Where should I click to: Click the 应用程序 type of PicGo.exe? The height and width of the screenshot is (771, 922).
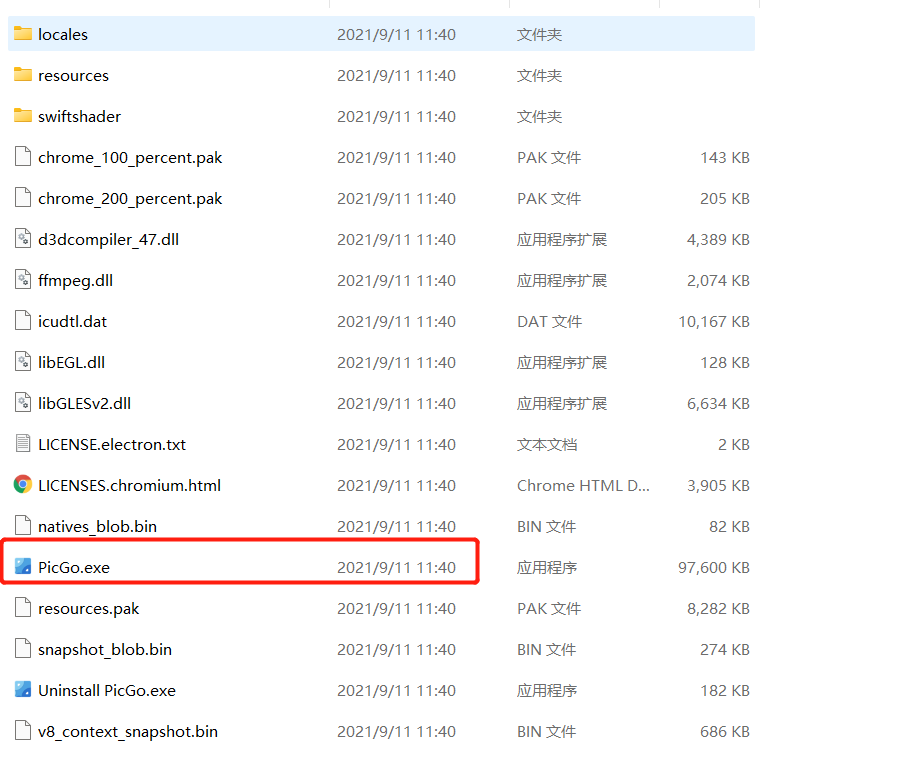click(x=547, y=568)
